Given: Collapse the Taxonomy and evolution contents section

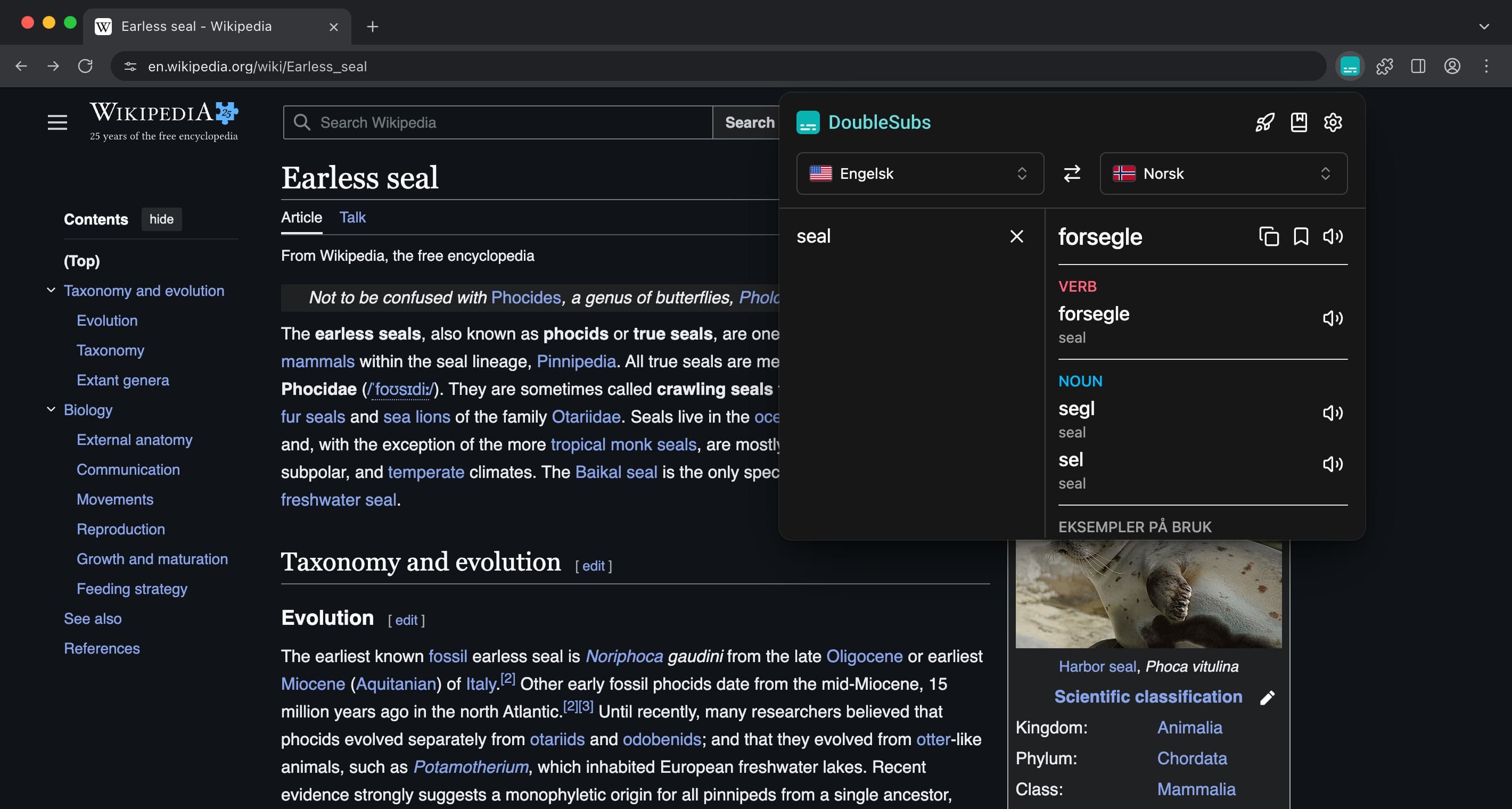Looking at the screenshot, I should 51,291.
